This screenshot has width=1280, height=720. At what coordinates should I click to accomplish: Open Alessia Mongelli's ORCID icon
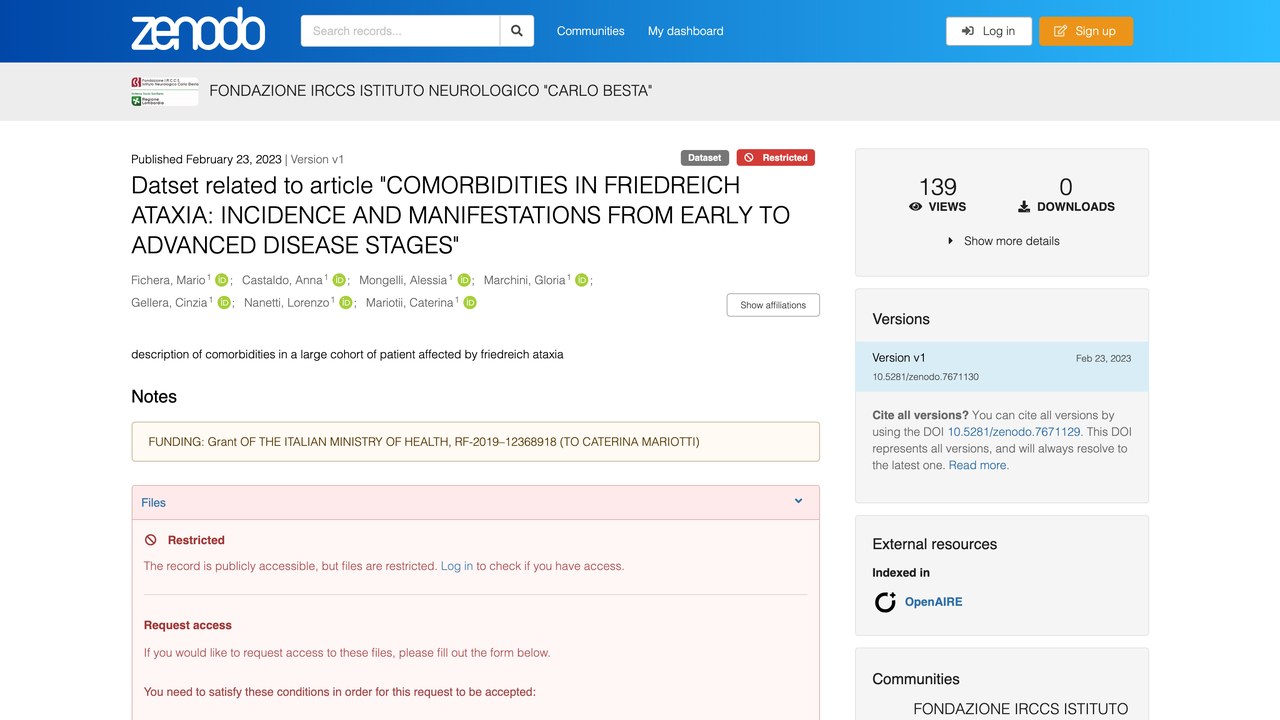[464, 280]
